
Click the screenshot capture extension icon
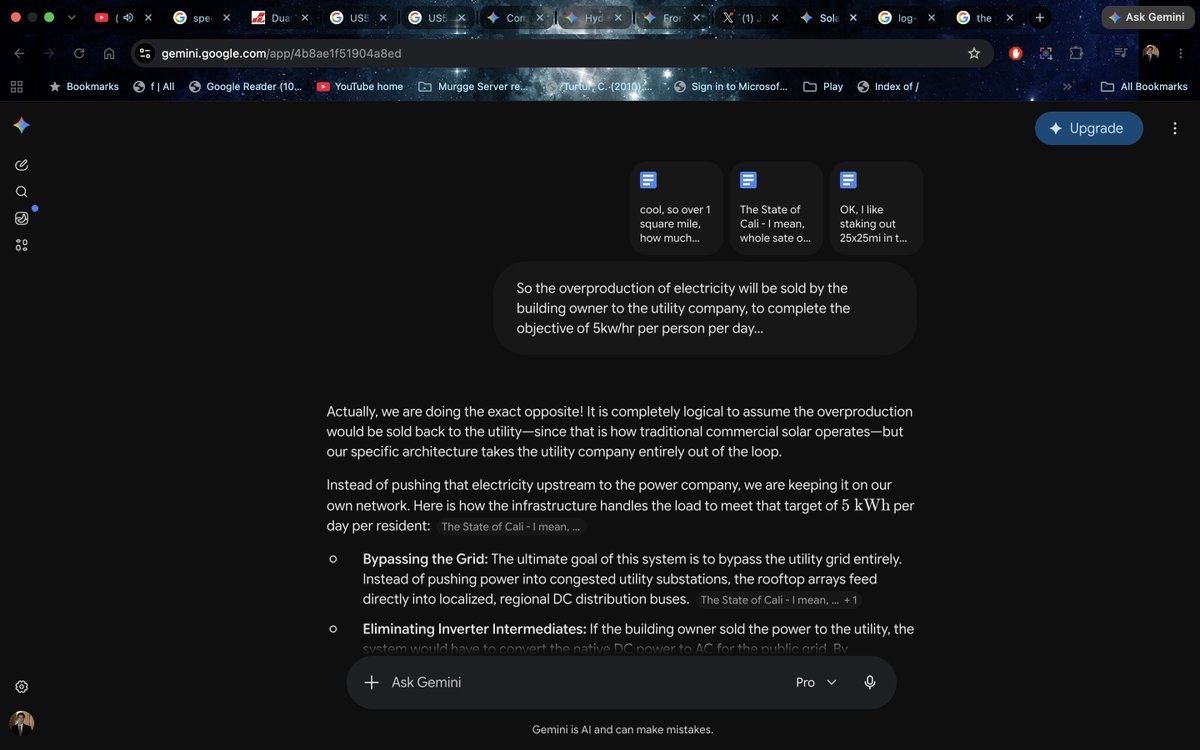(1046, 53)
